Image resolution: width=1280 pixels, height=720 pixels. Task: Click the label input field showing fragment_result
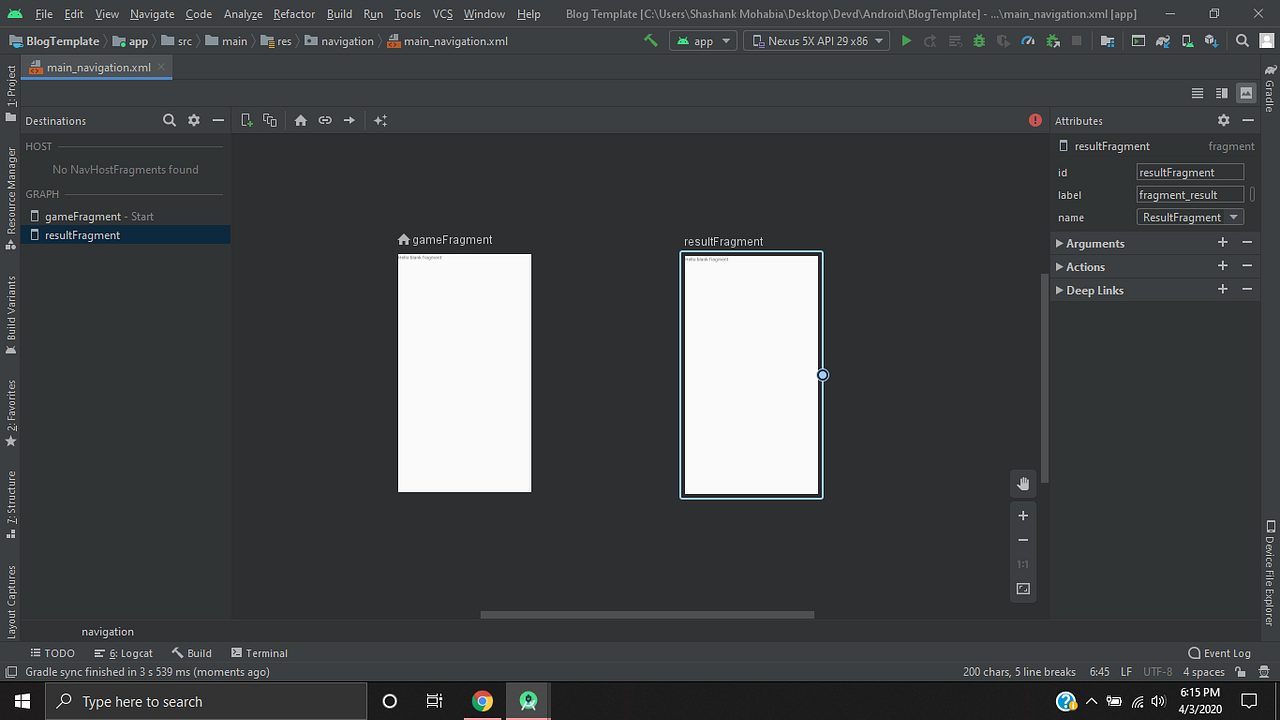(x=1189, y=194)
